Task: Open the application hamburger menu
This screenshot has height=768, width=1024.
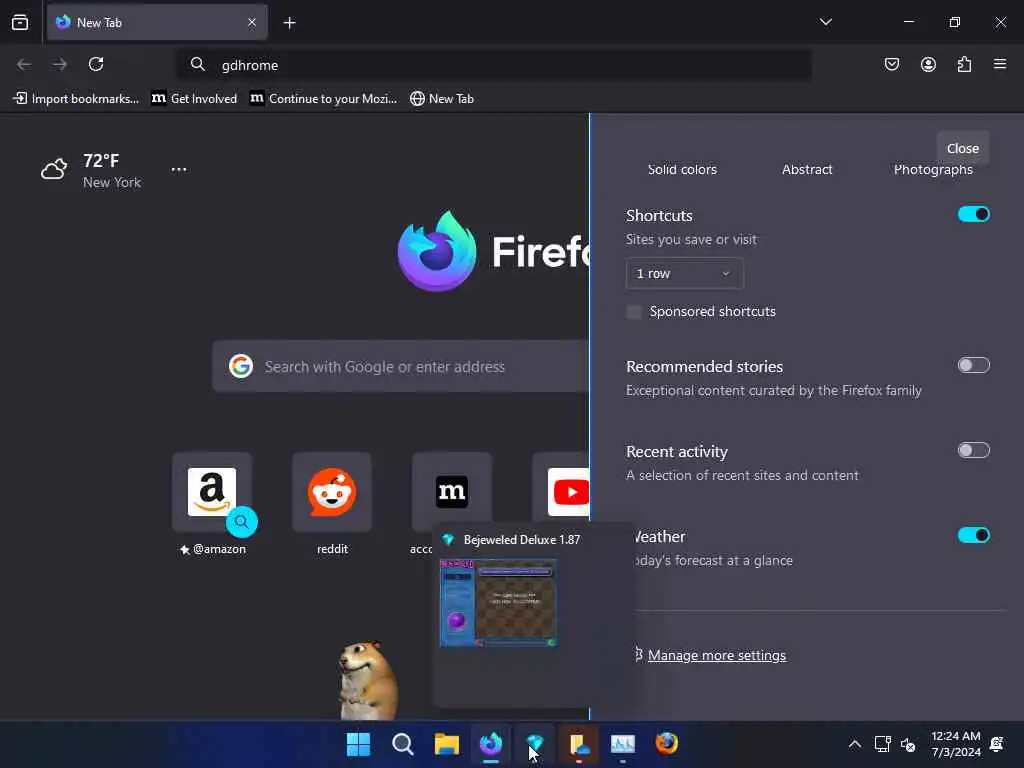Action: [x=1000, y=64]
